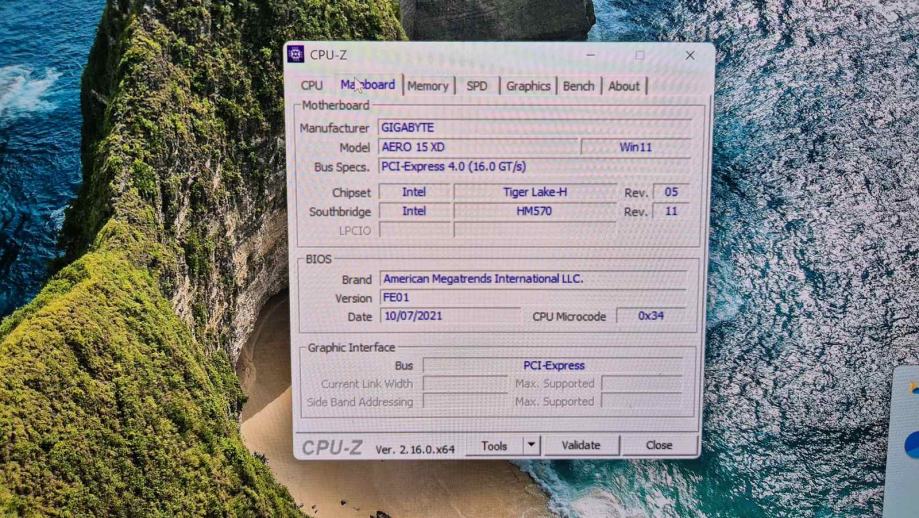Click the empty Current Link Width field
The width and height of the screenshot is (919, 518).
(465, 384)
